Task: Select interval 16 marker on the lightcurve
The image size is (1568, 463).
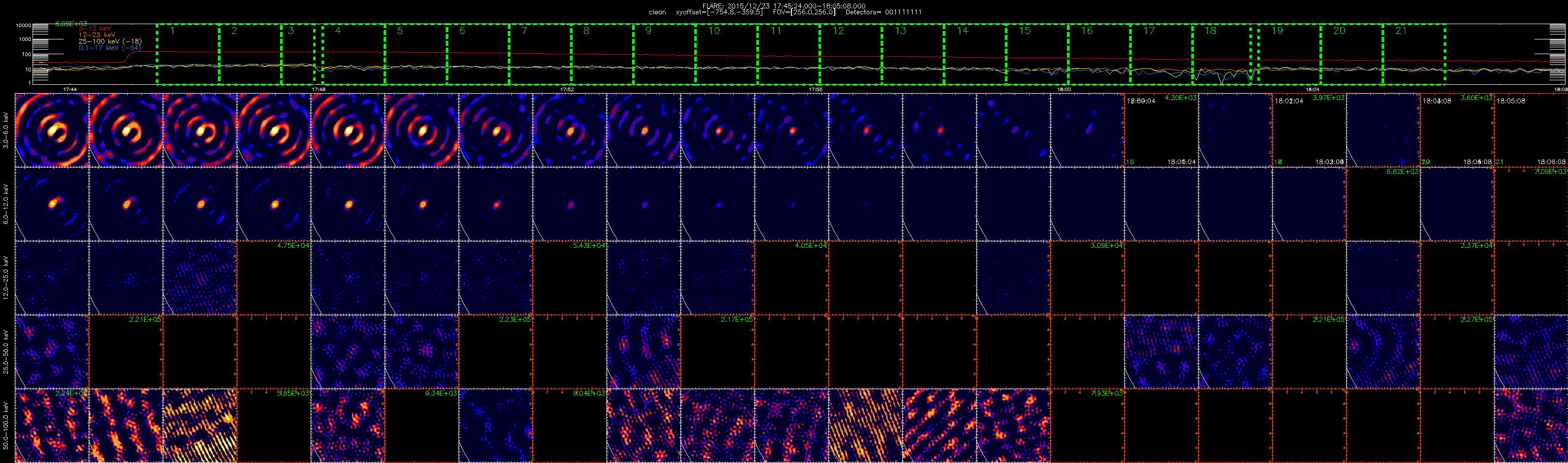Action: pyautogui.click(x=1087, y=31)
